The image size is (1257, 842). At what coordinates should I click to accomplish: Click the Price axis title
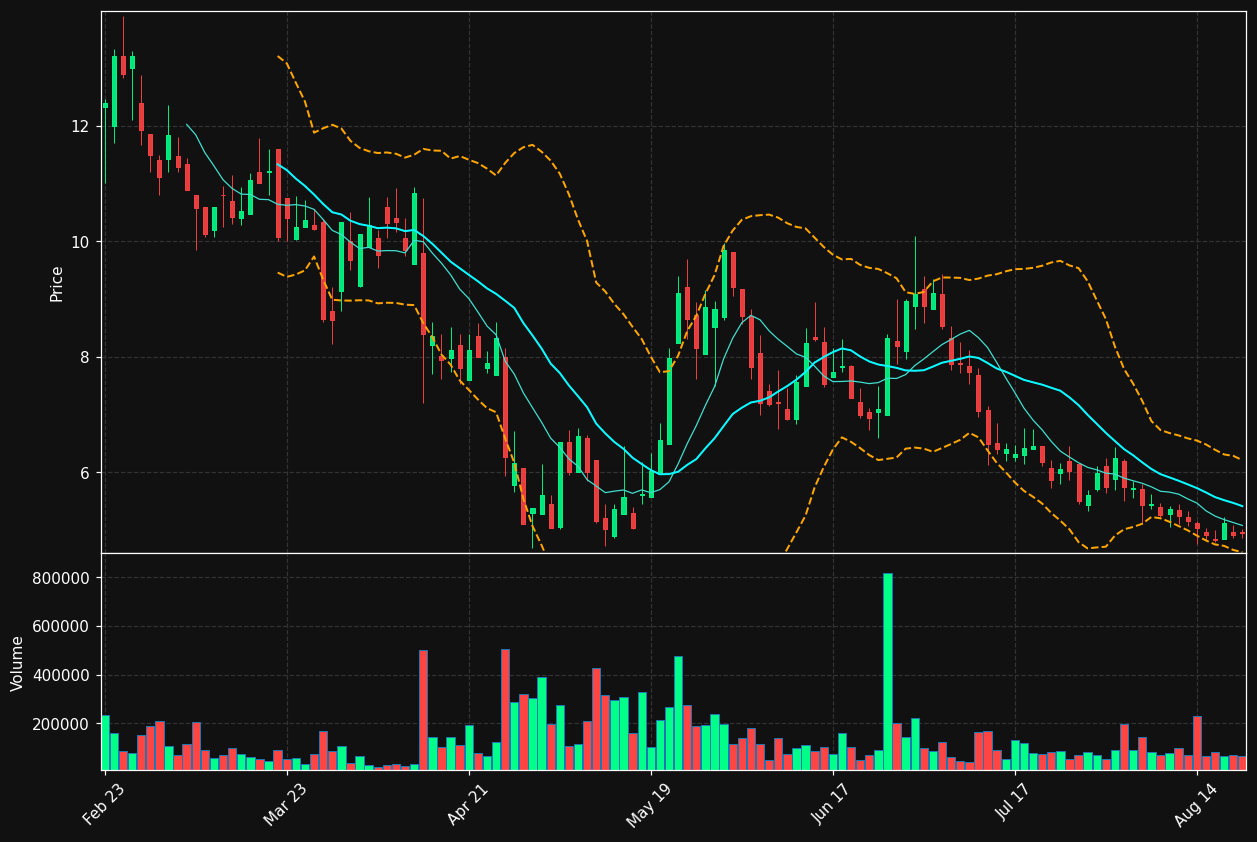click(57, 283)
